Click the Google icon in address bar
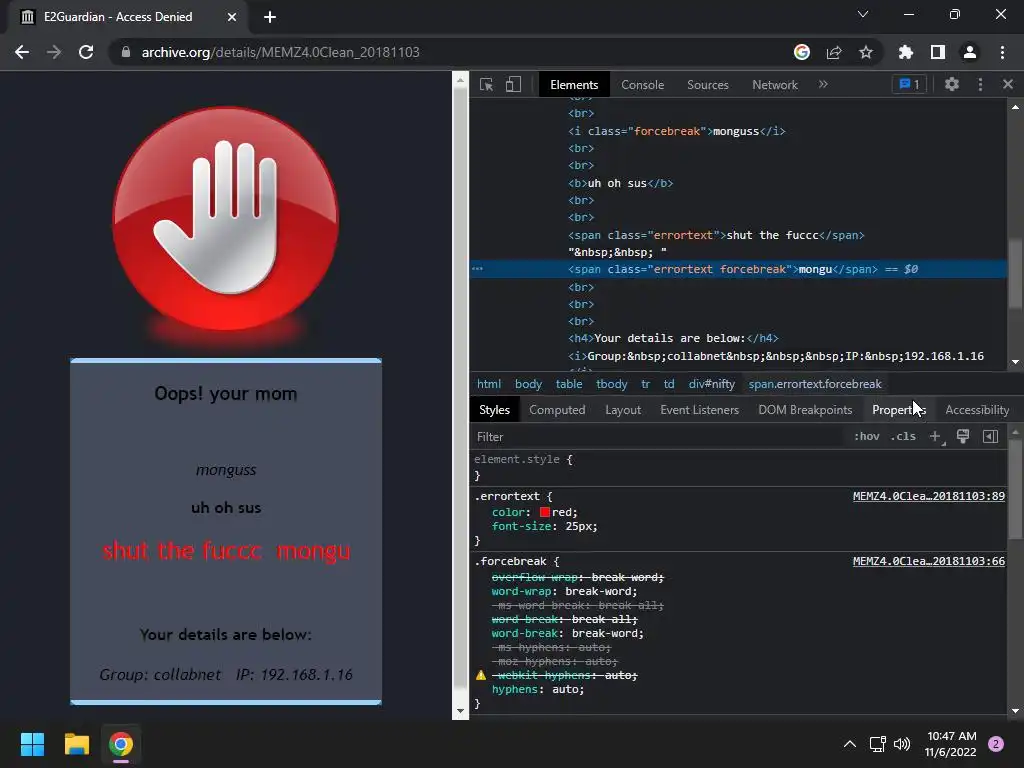Screen dimensions: 1024x768 tap(801, 52)
